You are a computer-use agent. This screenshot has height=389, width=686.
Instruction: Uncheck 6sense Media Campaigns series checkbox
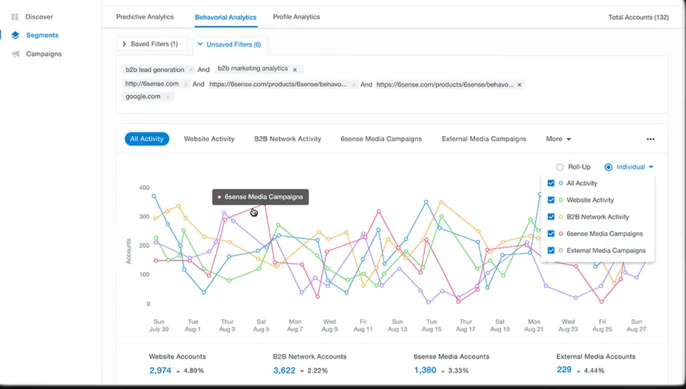(x=551, y=234)
